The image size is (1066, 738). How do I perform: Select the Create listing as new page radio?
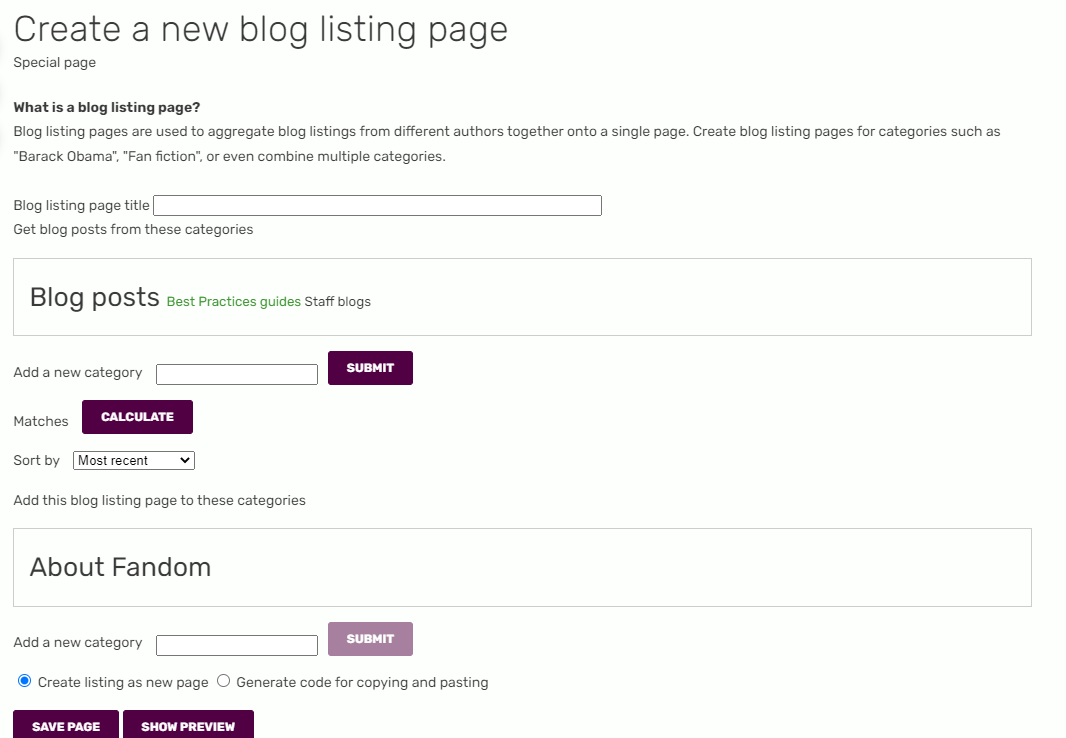coord(25,681)
